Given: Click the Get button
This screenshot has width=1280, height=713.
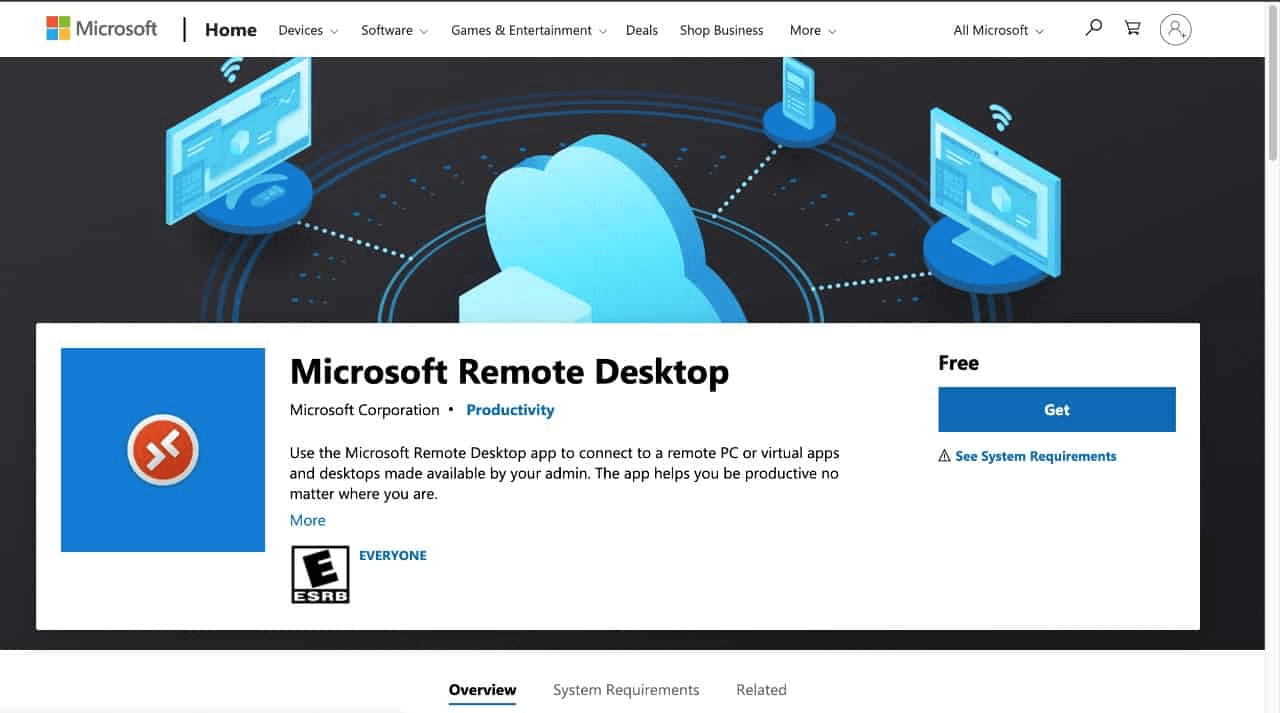Looking at the screenshot, I should tap(1056, 409).
